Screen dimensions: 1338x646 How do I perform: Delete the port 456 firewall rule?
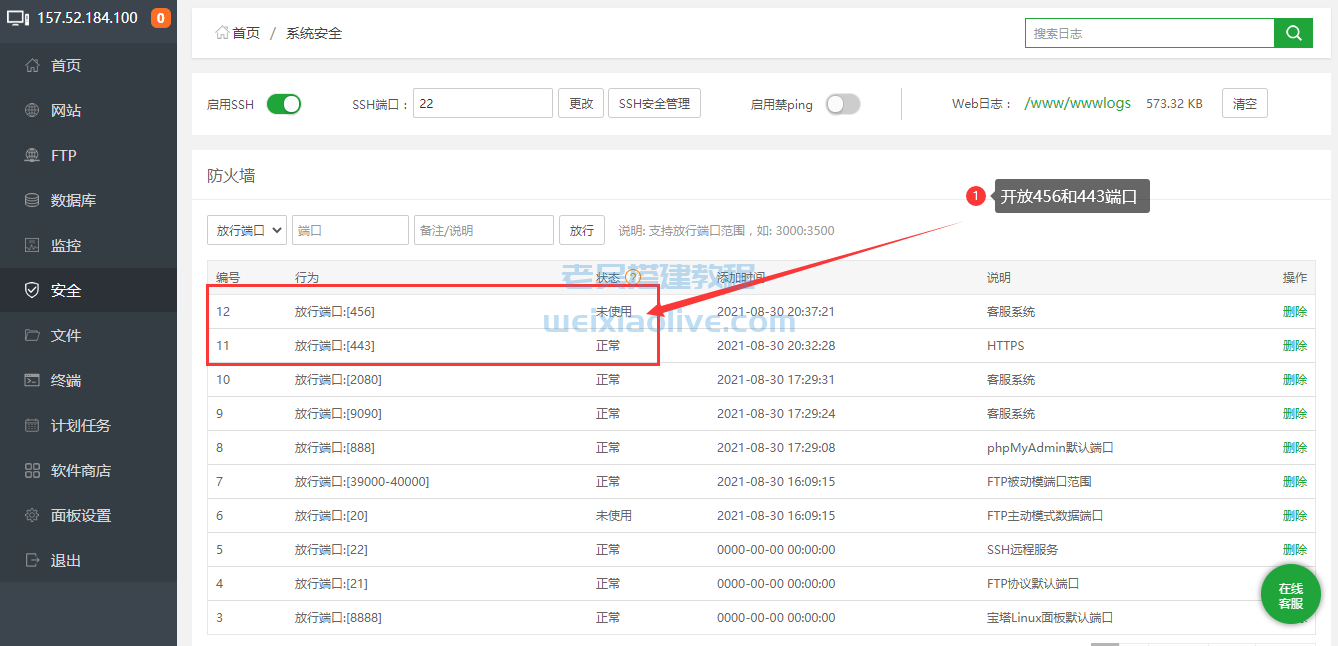coord(1294,312)
